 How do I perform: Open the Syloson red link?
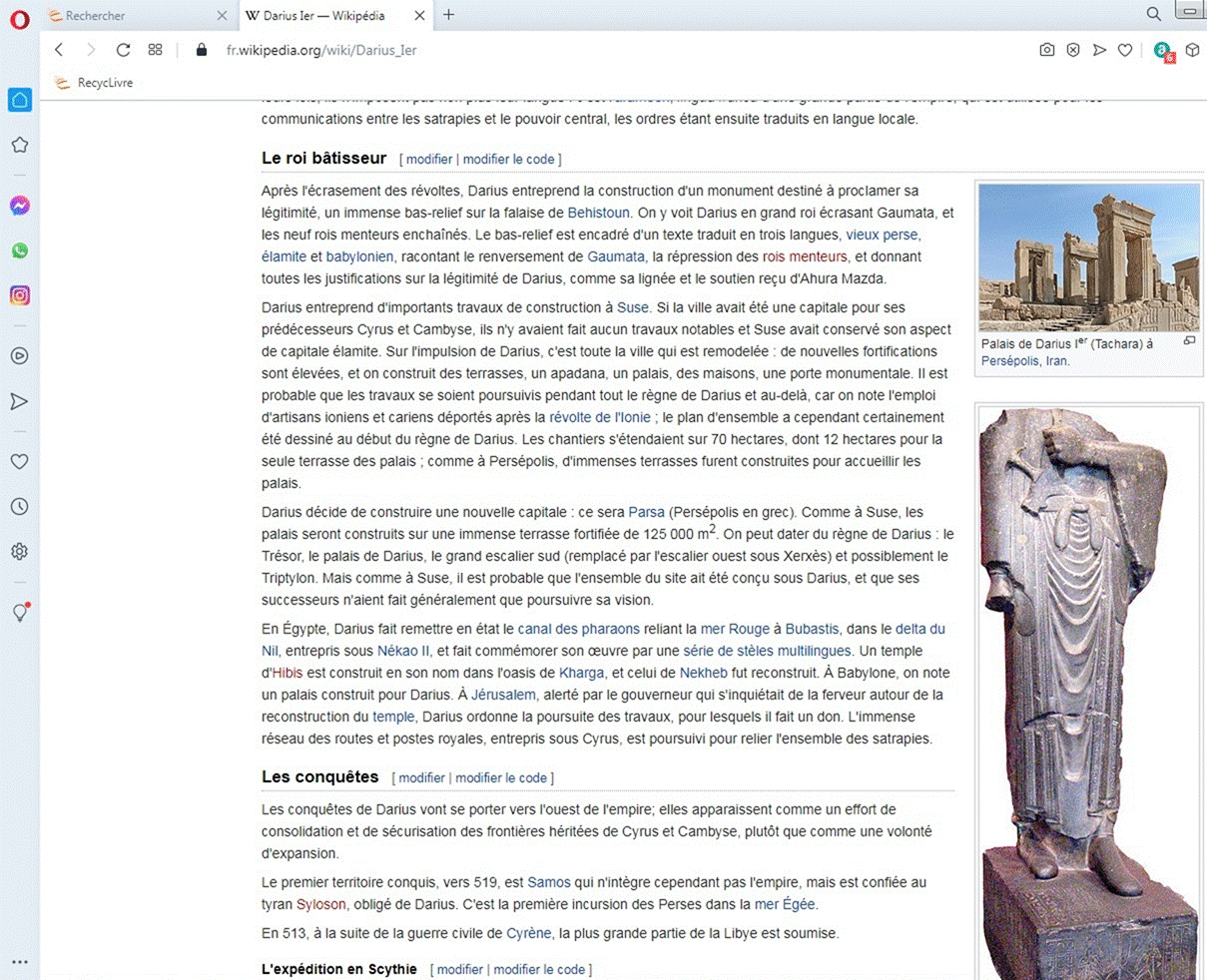pyautogui.click(x=320, y=904)
